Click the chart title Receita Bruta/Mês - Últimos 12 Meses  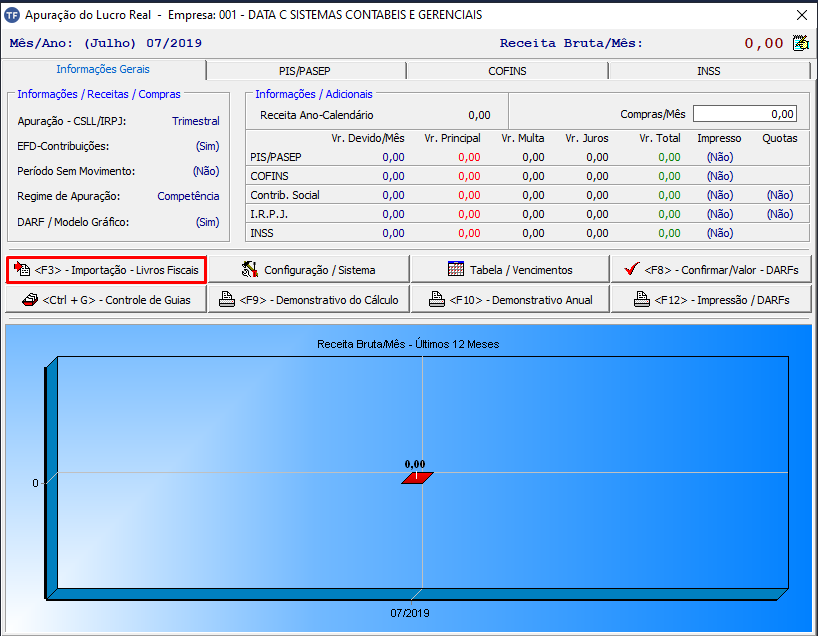coord(408,344)
